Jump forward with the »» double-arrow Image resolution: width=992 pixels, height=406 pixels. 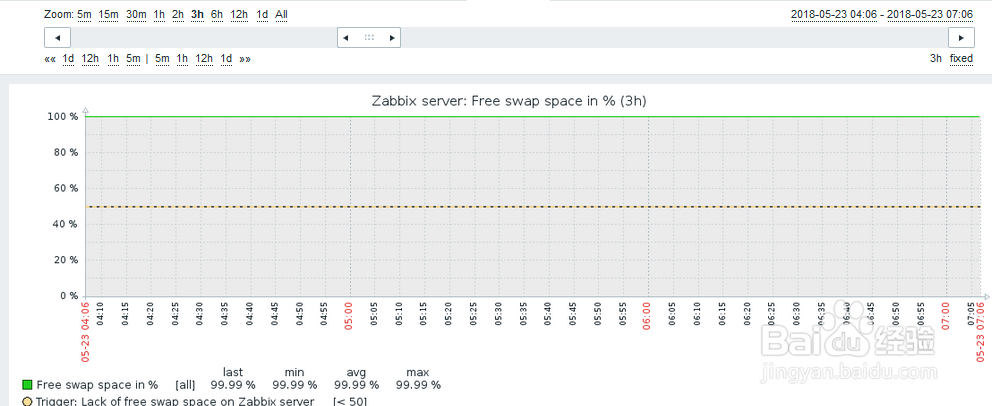[x=245, y=58]
